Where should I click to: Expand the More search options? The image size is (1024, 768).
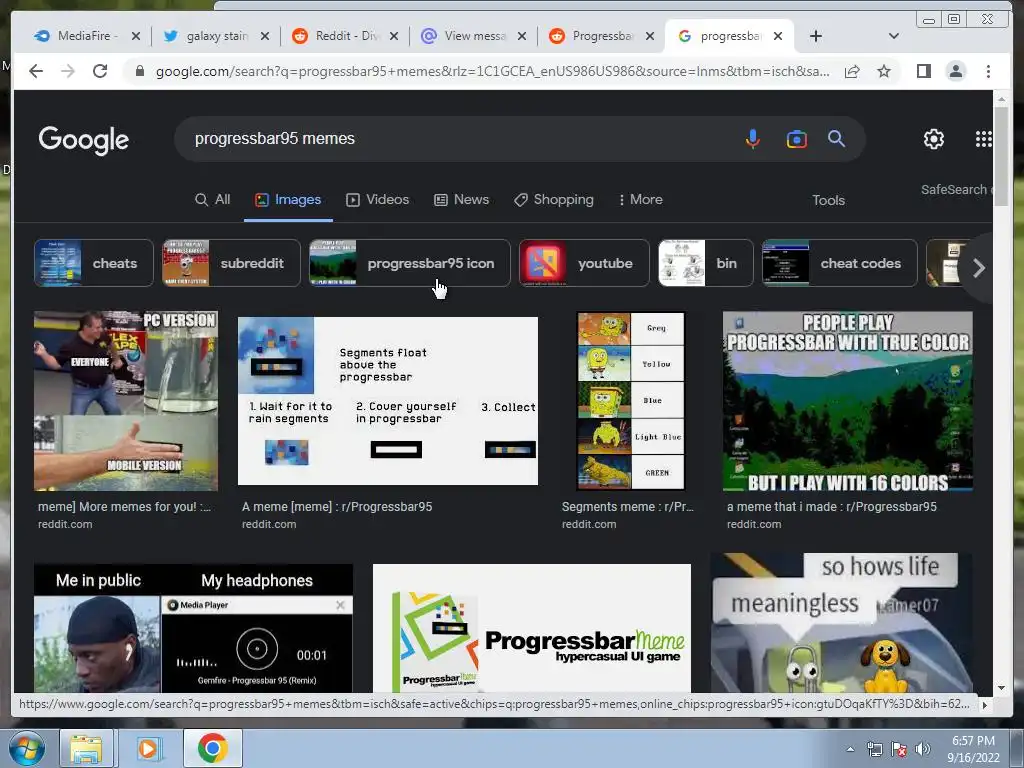(641, 200)
